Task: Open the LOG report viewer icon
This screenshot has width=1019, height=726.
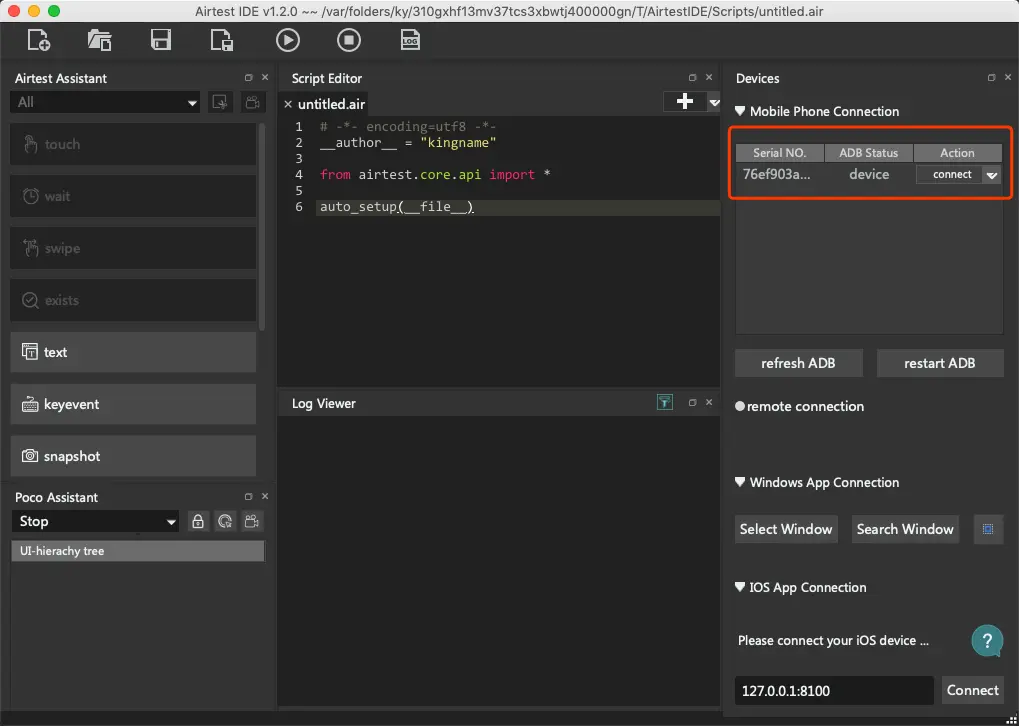Action: click(x=409, y=40)
